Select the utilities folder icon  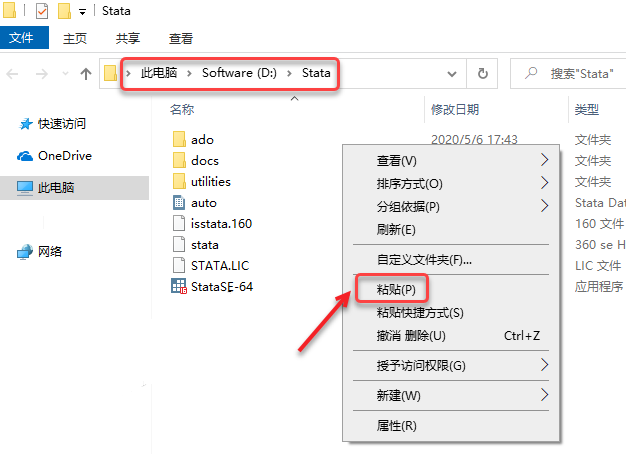pyautogui.click(x=179, y=181)
